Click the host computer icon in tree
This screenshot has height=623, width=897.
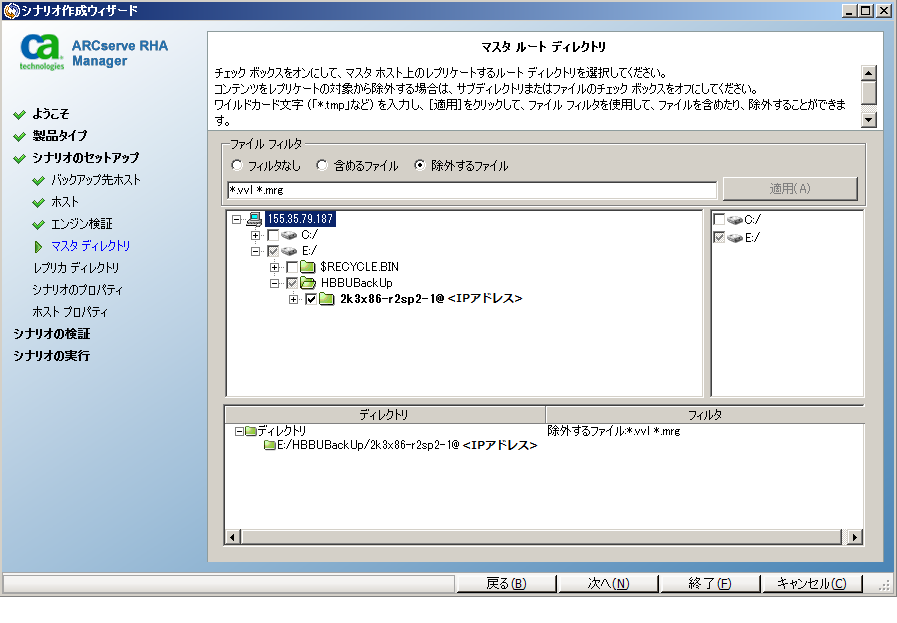click(x=254, y=219)
